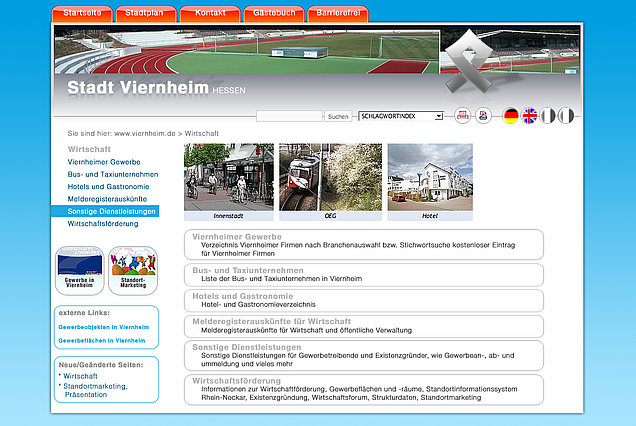Open the Viernheimer Gewerbe content heading
Image resolution: width=636 pixels, height=426 pixels.
click(x=237, y=237)
